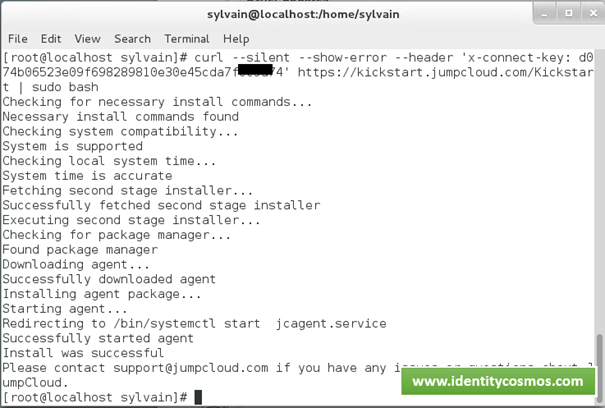Click the www.identitycosmos.com green banner
Image resolution: width=605 pixels, height=408 pixels.
pos(498,381)
